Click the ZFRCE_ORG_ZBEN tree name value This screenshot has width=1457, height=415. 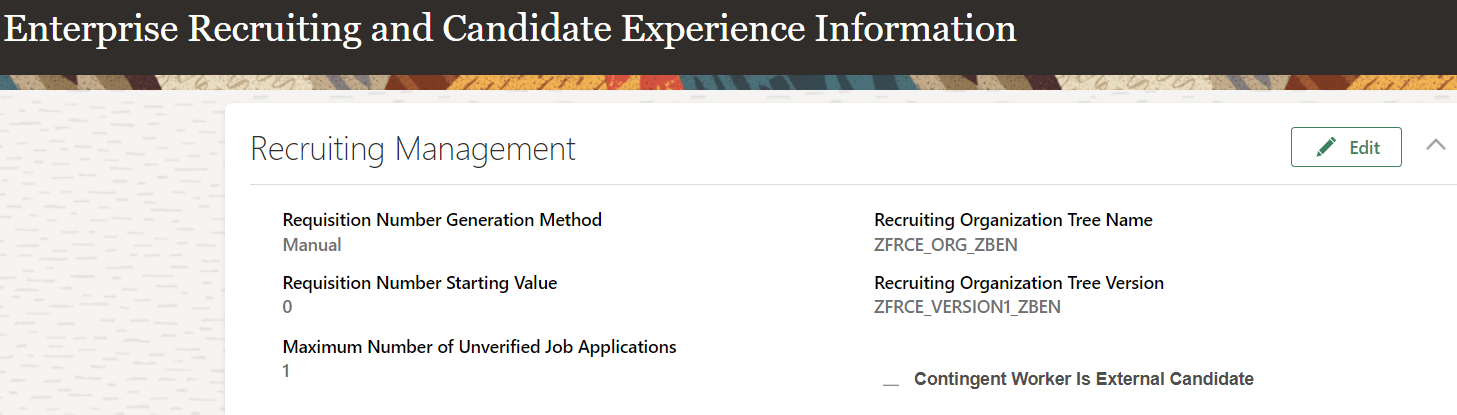pyautogui.click(x=946, y=245)
